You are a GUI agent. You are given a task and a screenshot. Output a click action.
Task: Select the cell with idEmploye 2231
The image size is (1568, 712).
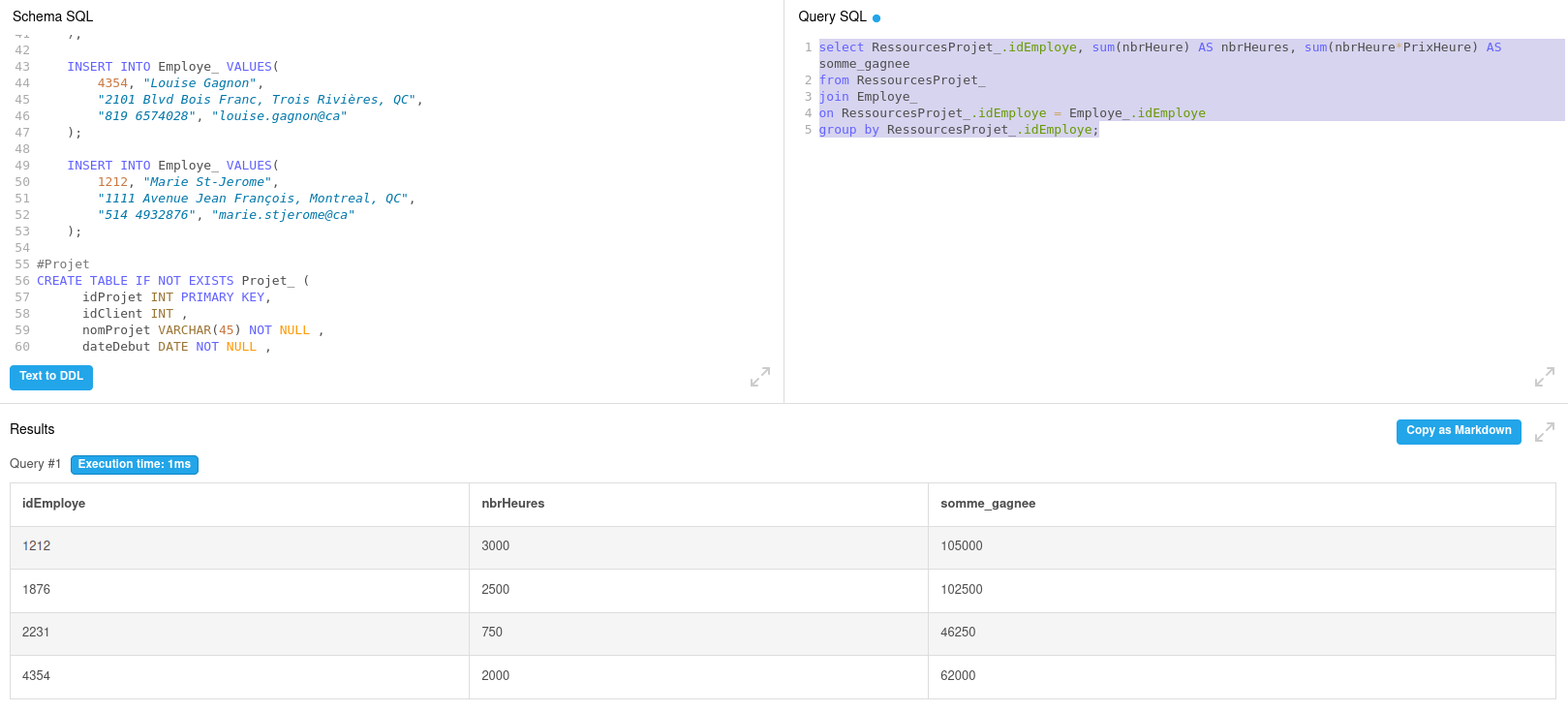pos(239,634)
